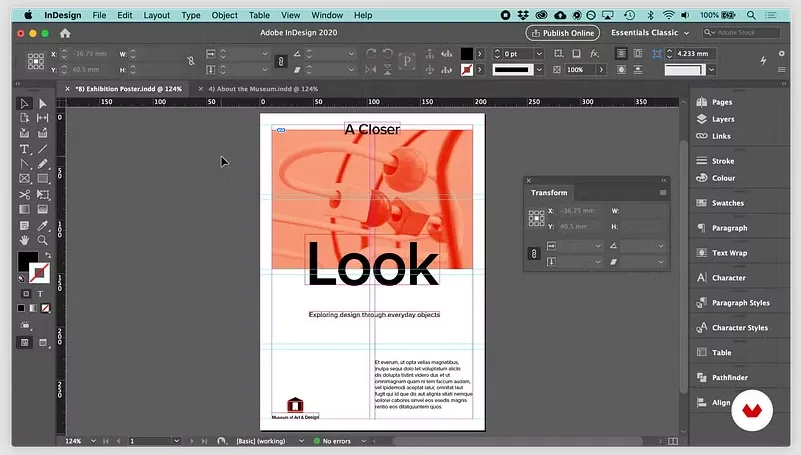Click the Adobe Stock search field
This screenshot has width=801, height=455.
point(741,33)
